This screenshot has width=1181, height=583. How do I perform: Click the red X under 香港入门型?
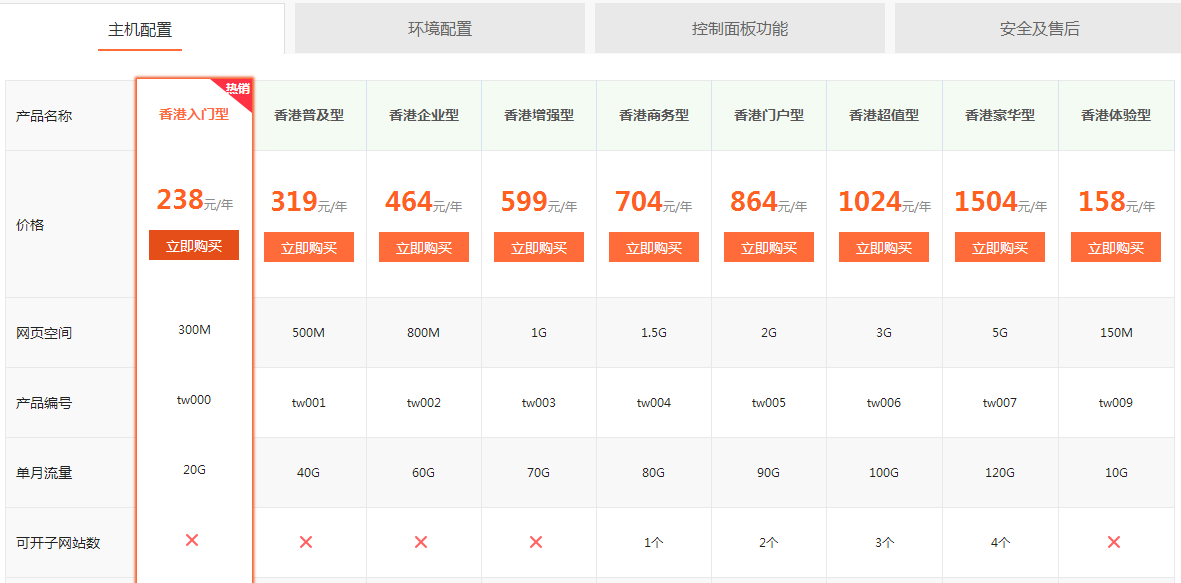click(192, 540)
